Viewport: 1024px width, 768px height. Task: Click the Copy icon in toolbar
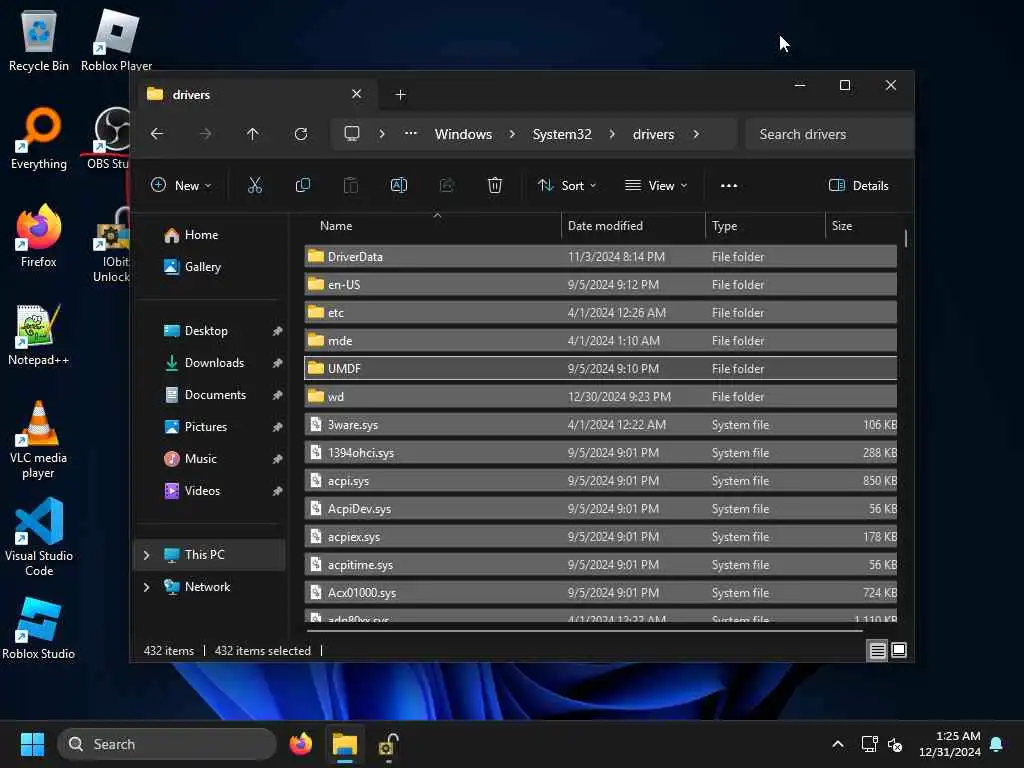coord(302,185)
